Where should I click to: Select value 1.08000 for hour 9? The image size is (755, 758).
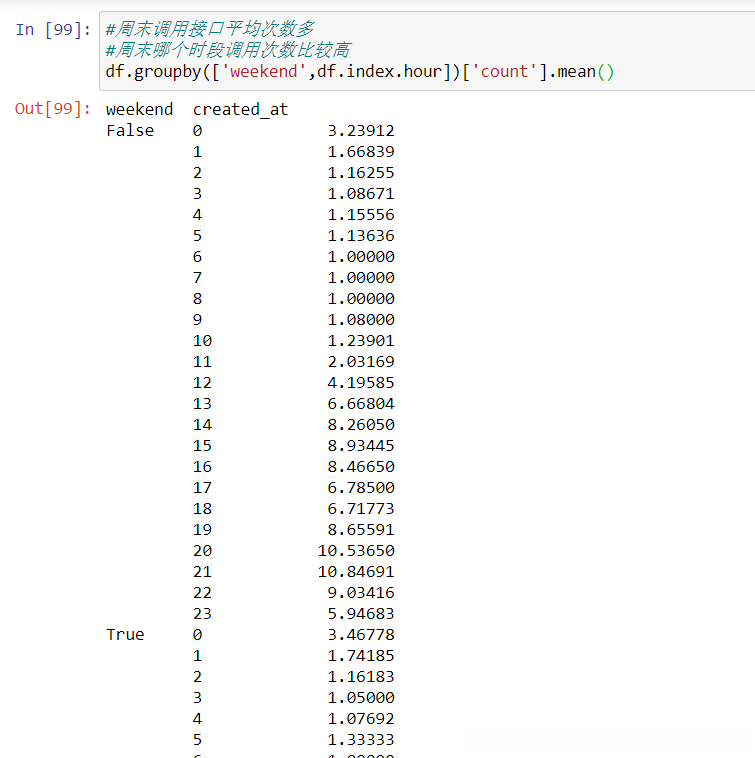(x=361, y=320)
